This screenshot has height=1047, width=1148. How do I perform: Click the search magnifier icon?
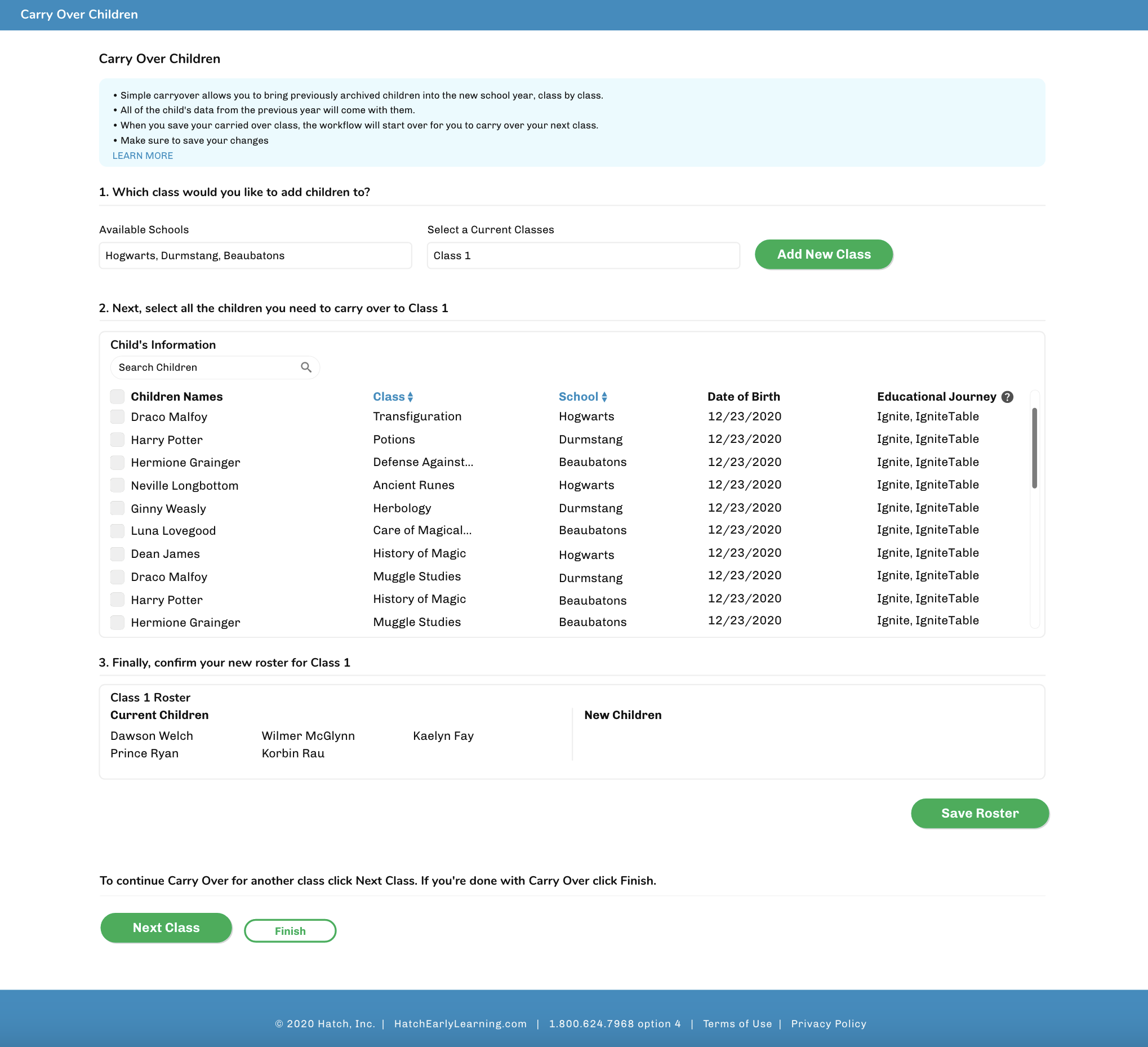pos(306,367)
